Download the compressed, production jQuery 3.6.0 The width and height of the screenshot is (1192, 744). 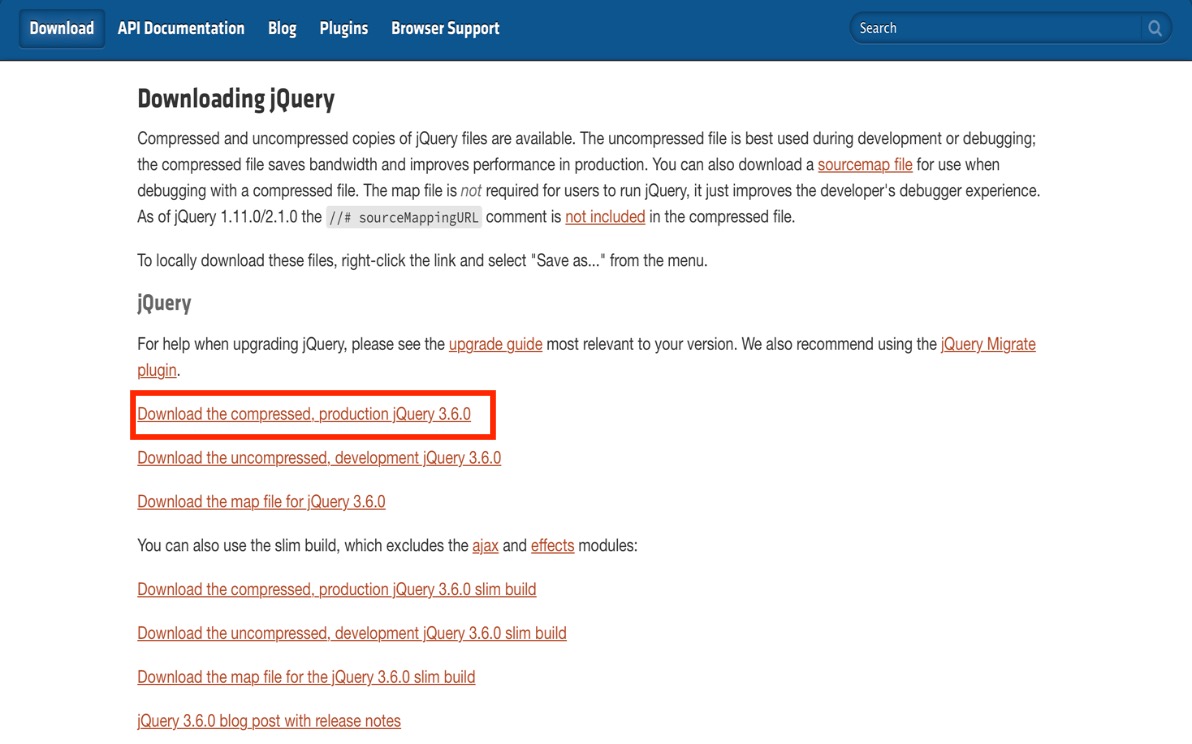coord(304,414)
